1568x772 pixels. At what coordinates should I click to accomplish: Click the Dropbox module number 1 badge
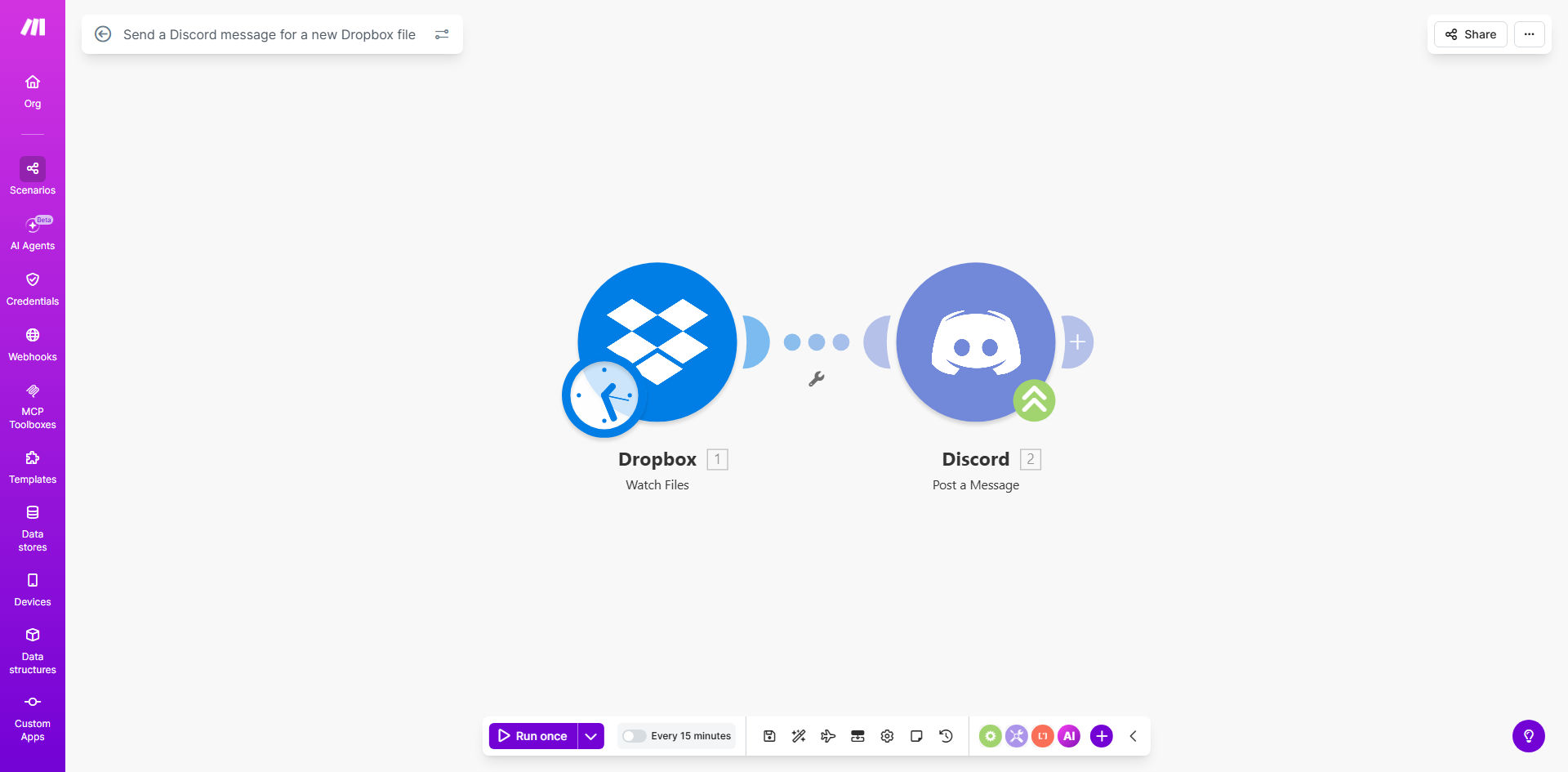point(717,459)
